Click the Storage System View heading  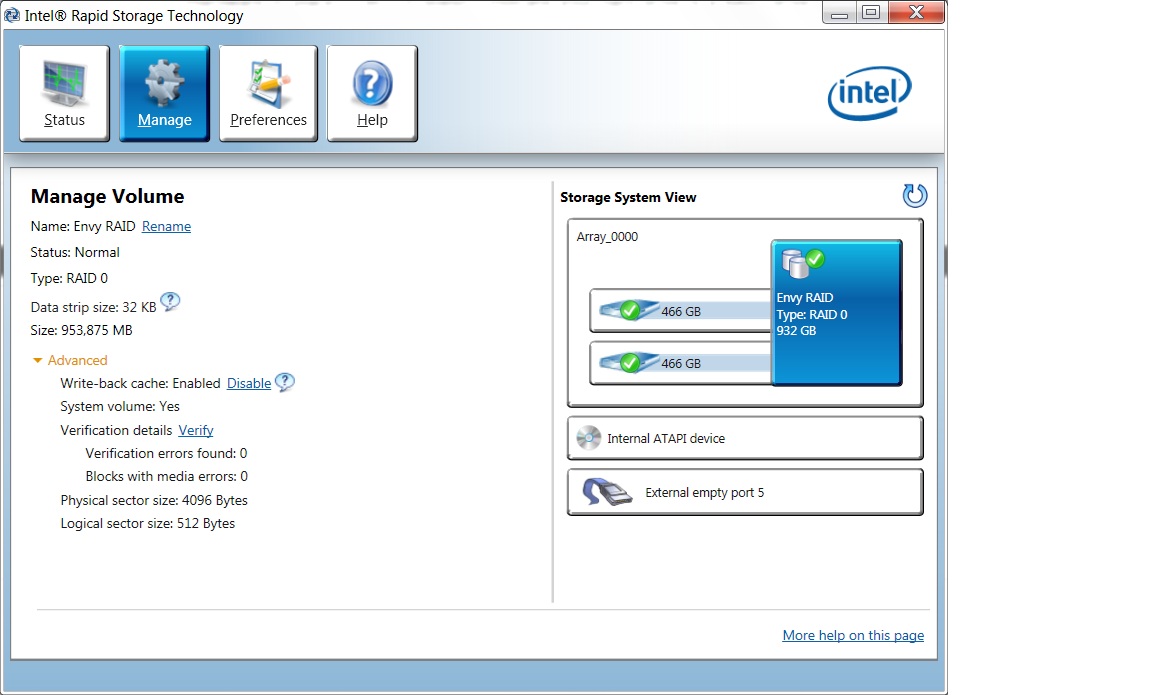pyautogui.click(x=628, y=198)
